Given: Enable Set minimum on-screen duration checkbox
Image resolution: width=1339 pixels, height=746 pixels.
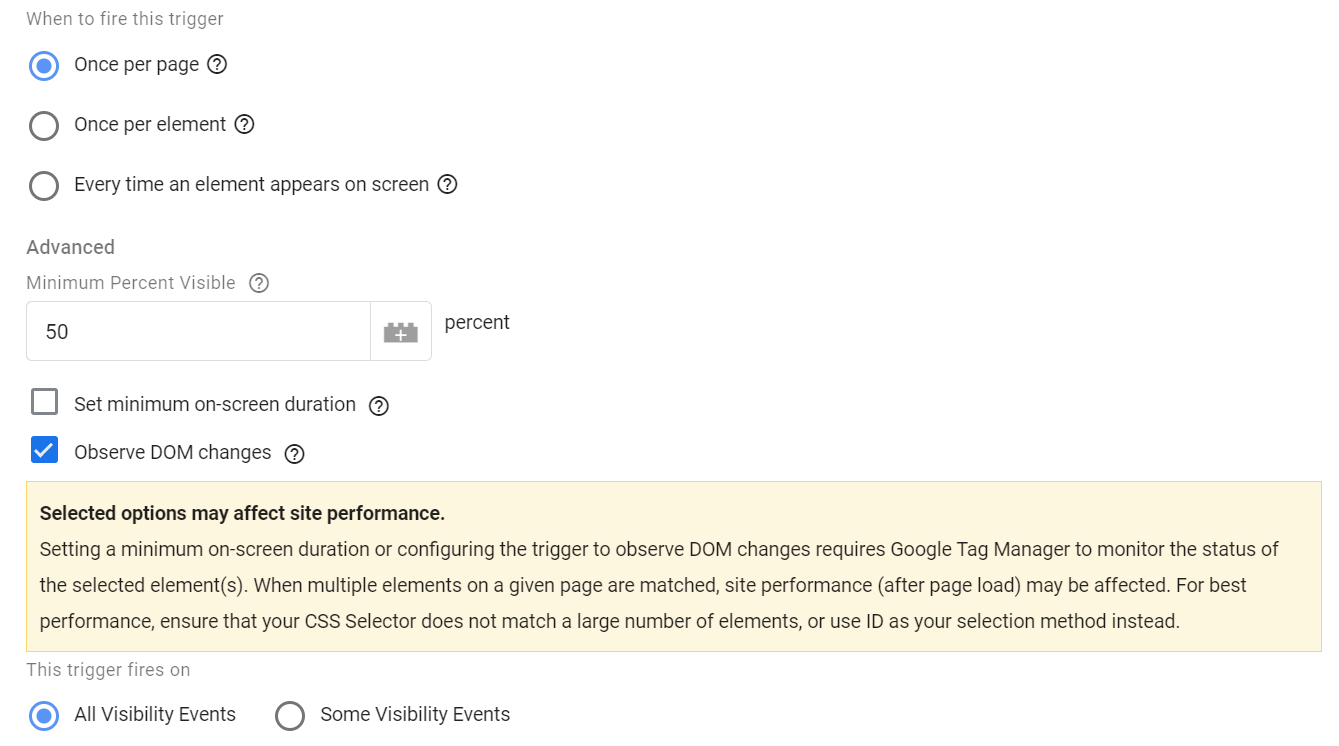Looking at the screenshot, I should [44, 402].
